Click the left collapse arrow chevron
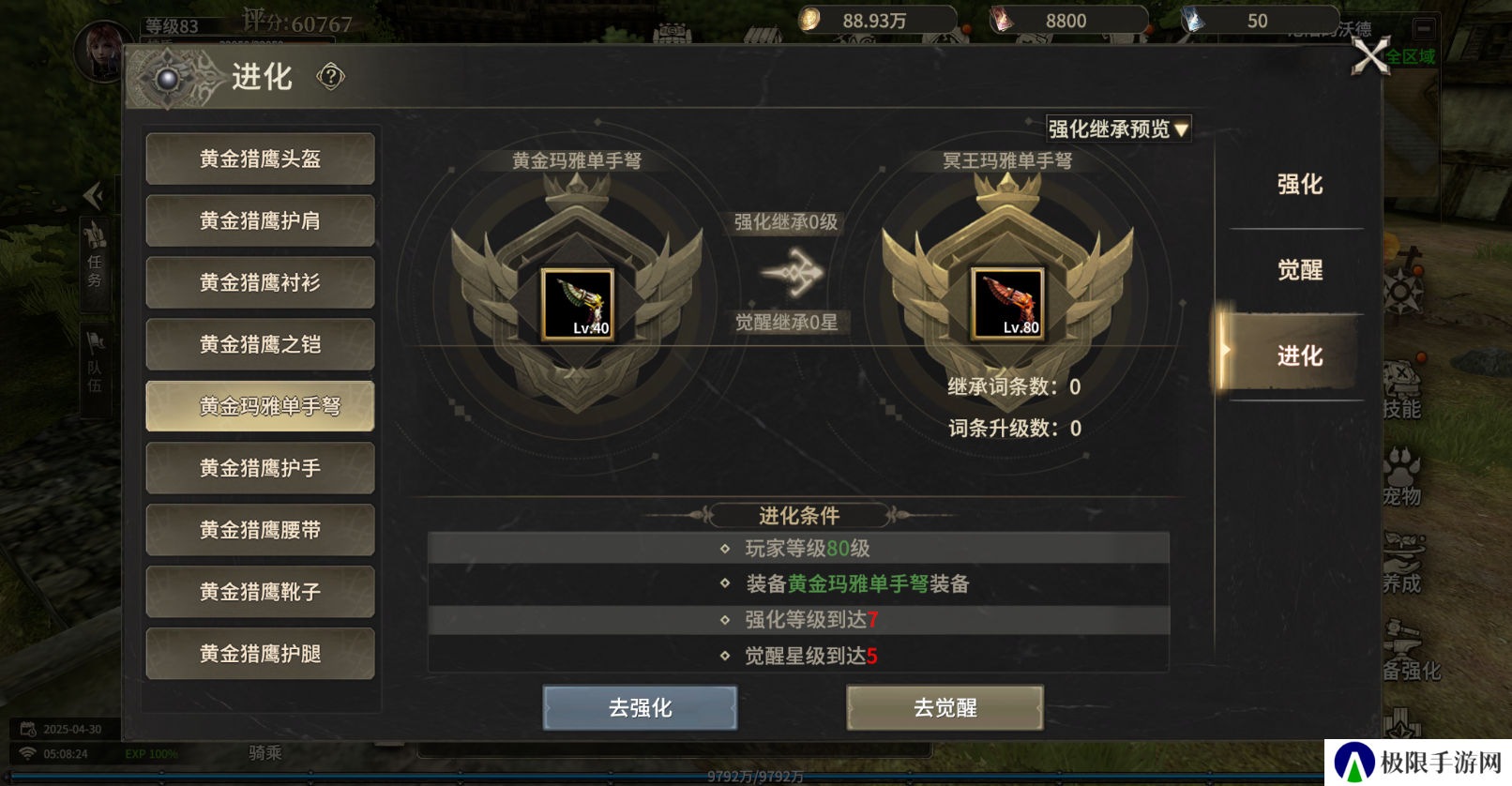Viewport: 1512px width, 786px height. (93, 195)
